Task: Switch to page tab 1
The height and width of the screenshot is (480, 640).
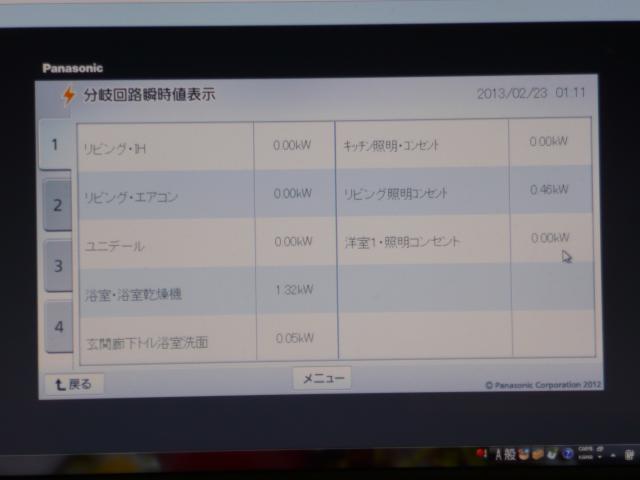Action: tap(56, 144)
